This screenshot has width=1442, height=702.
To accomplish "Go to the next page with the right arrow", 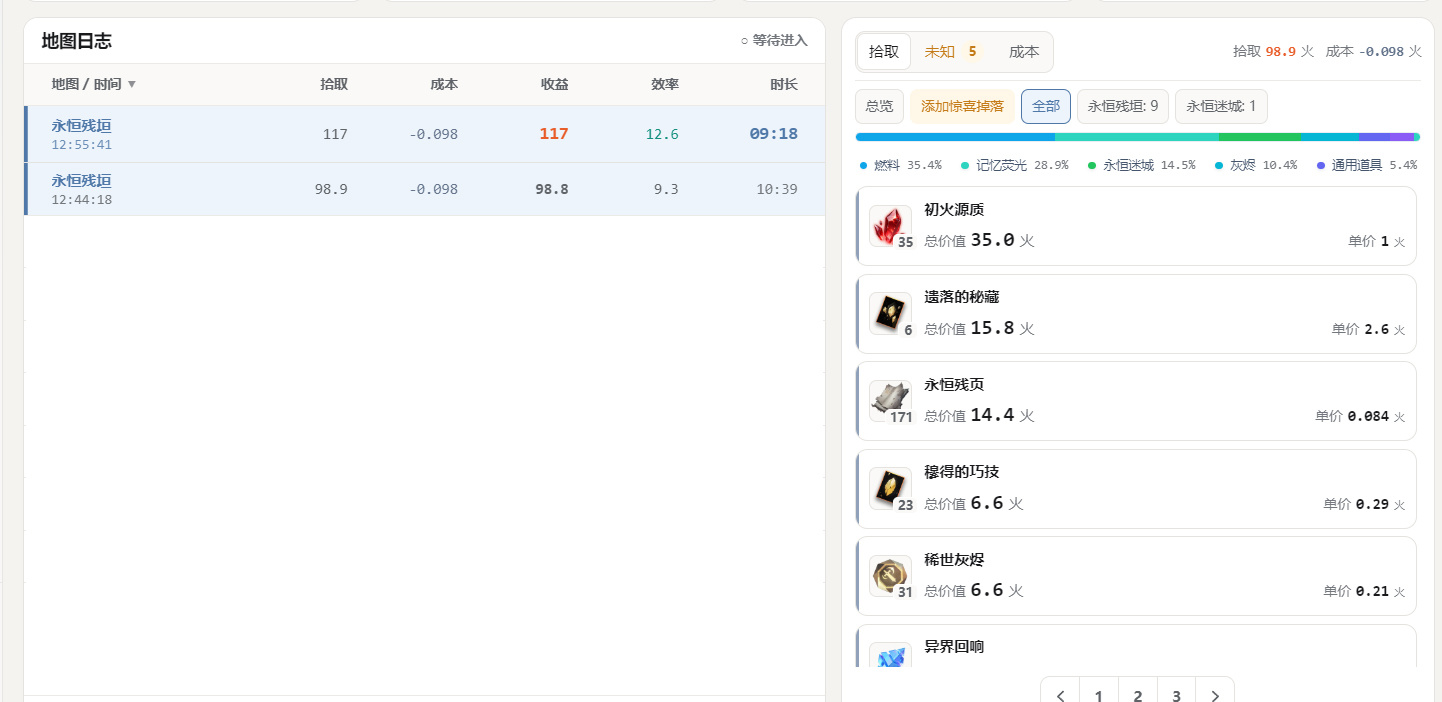I will point(1215,696).
